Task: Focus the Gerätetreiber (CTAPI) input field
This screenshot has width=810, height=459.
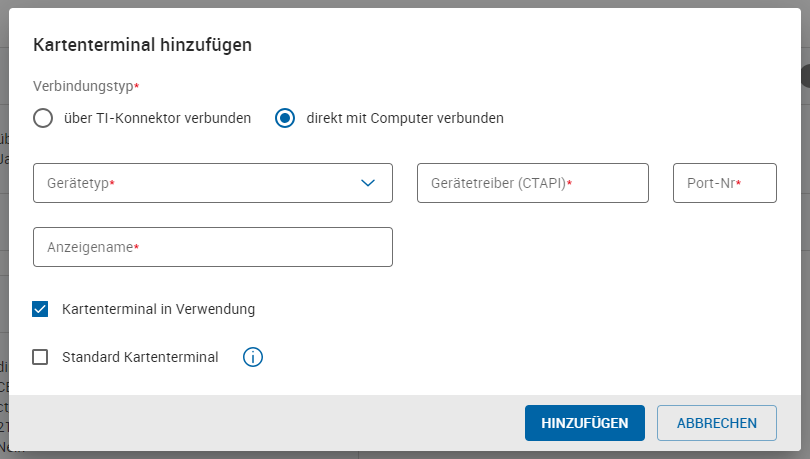Action: [x=532, y=183]
